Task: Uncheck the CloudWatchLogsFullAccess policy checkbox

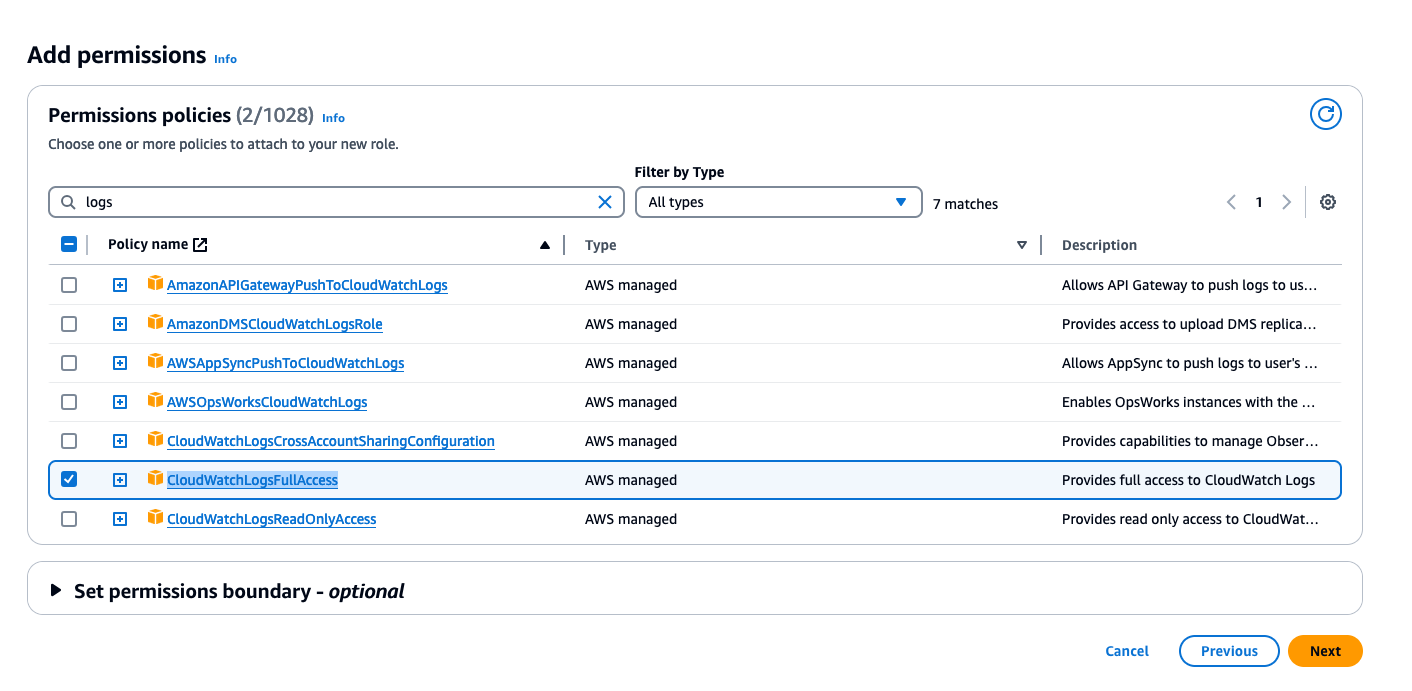Action: [69, 480]
